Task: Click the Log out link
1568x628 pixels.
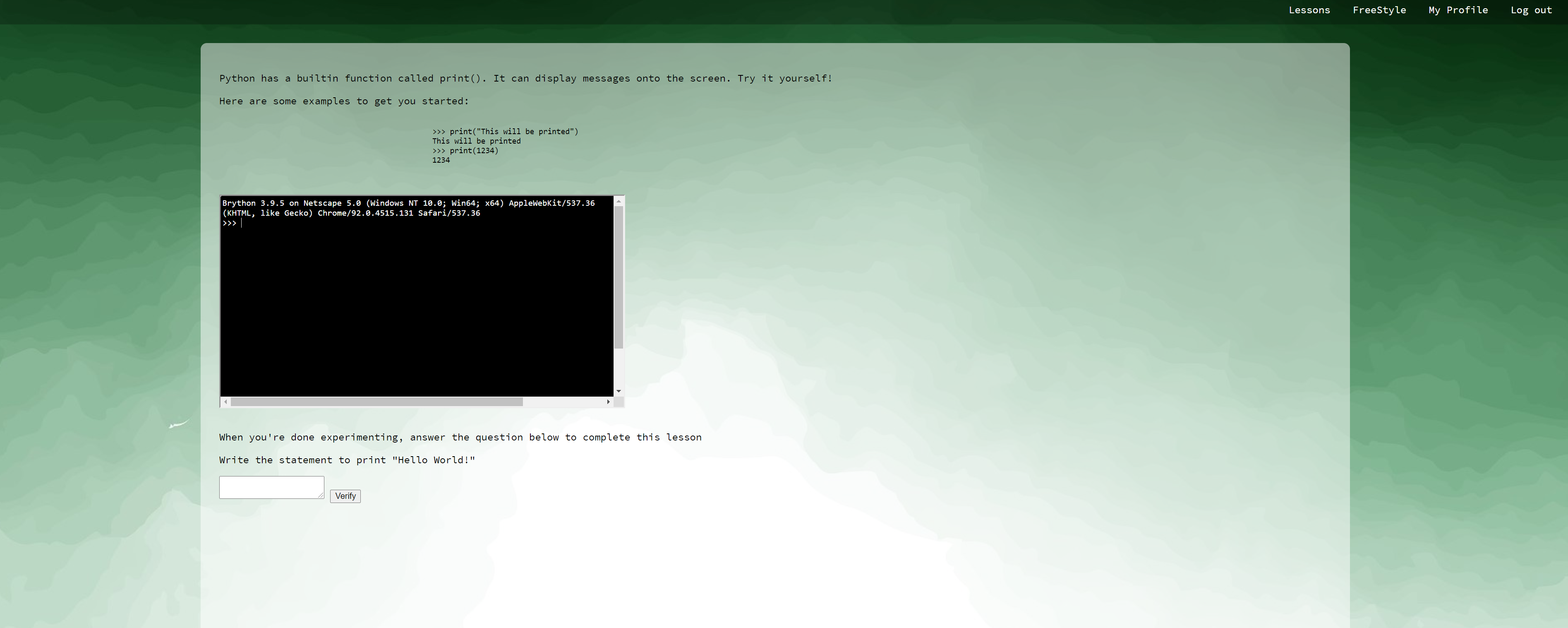Action: click(x=1531, y=10)
